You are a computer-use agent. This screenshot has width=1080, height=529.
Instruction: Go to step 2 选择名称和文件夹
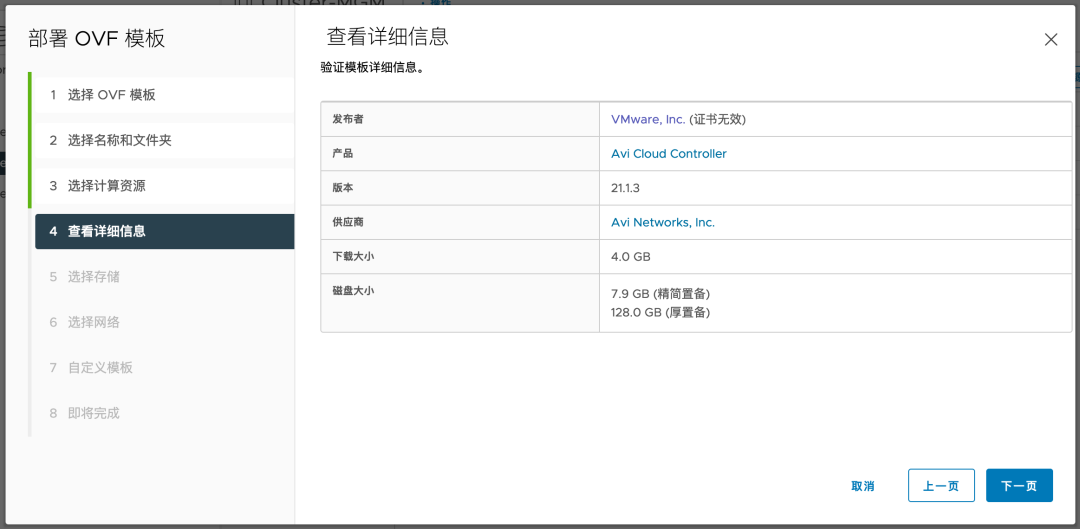165,141
